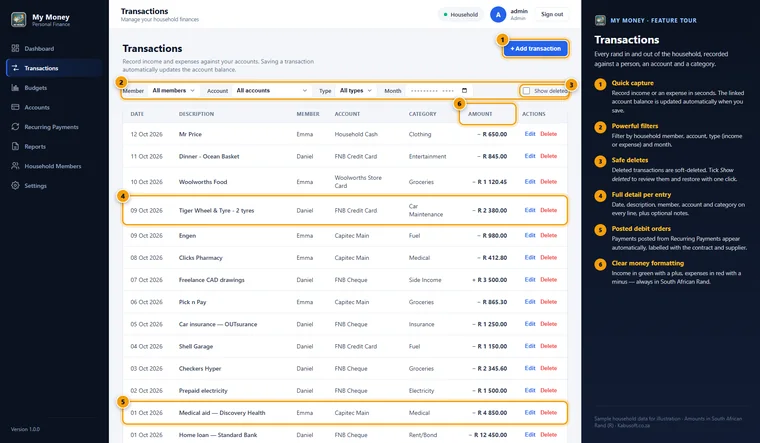Edit the Pick n Pay transaction
This screenshot has width=760, height=443.
[530, 301]
